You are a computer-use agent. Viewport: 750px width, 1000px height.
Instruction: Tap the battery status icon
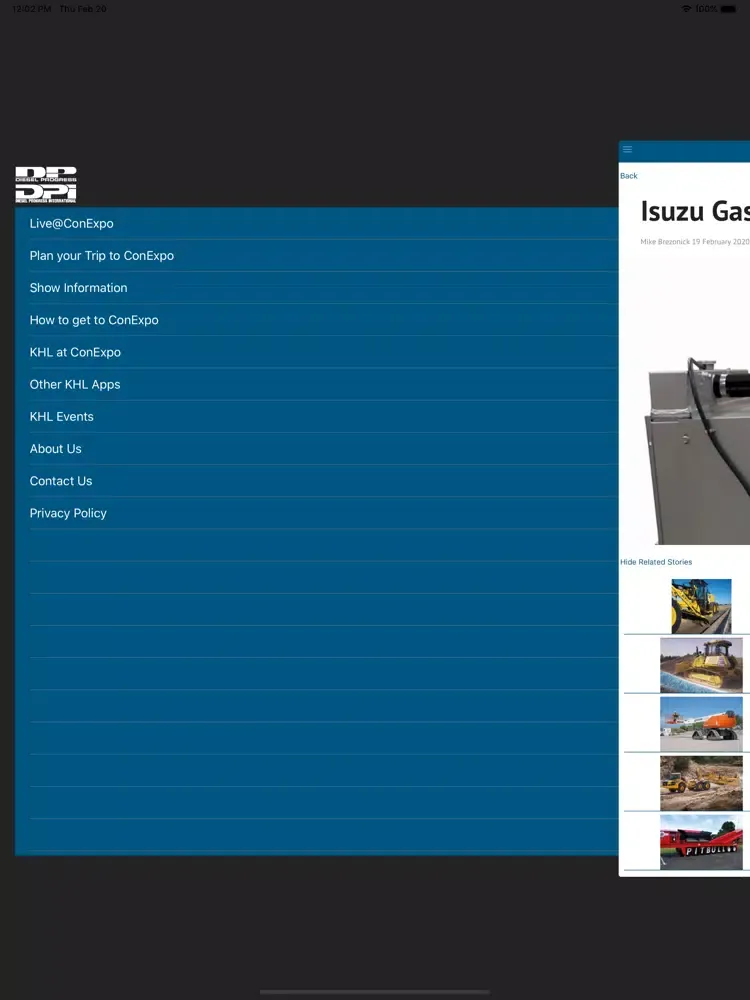[728, 9]
